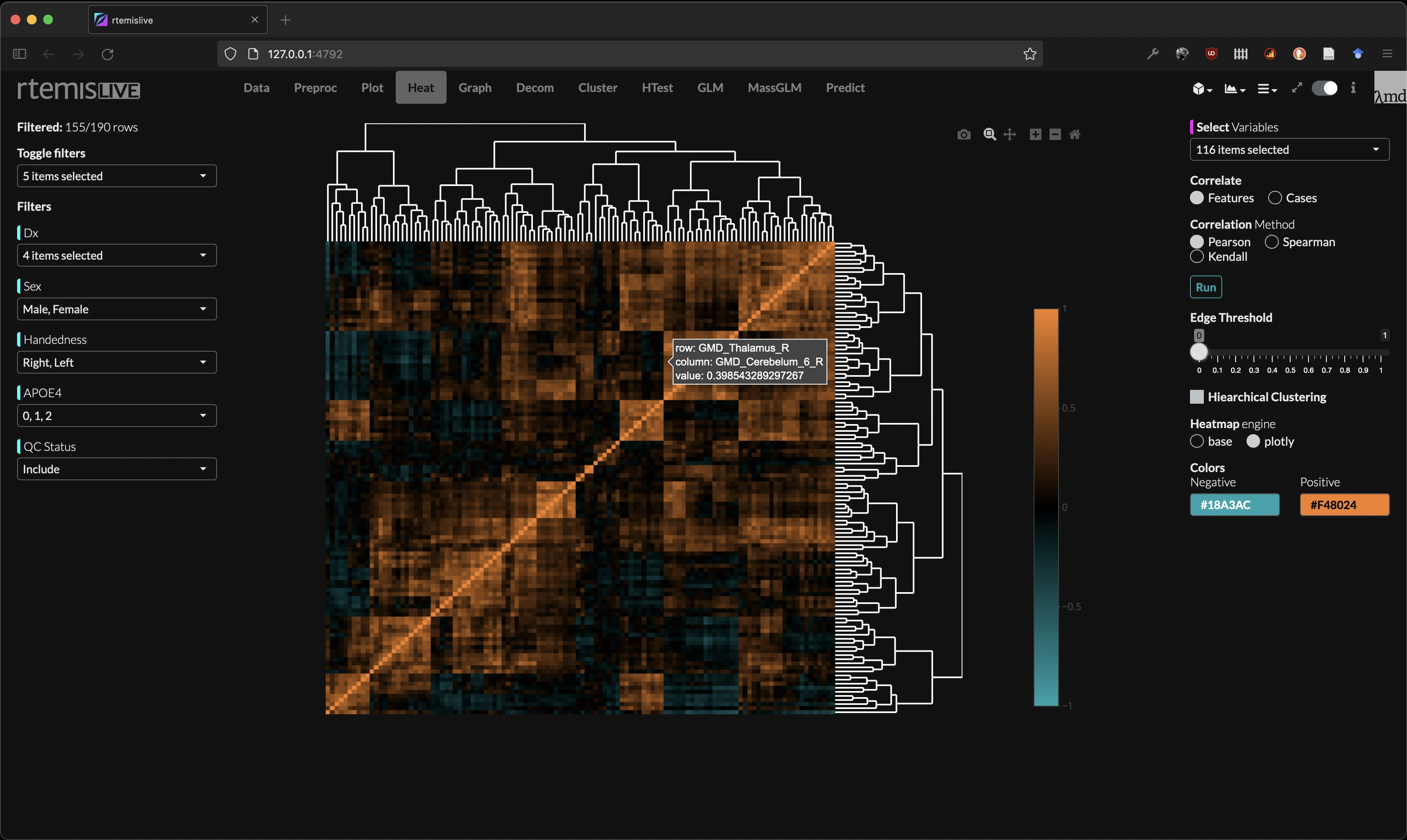1407x840 pixels.
Task: Select the Features correlate option
Action: (x=1197, y=198)
